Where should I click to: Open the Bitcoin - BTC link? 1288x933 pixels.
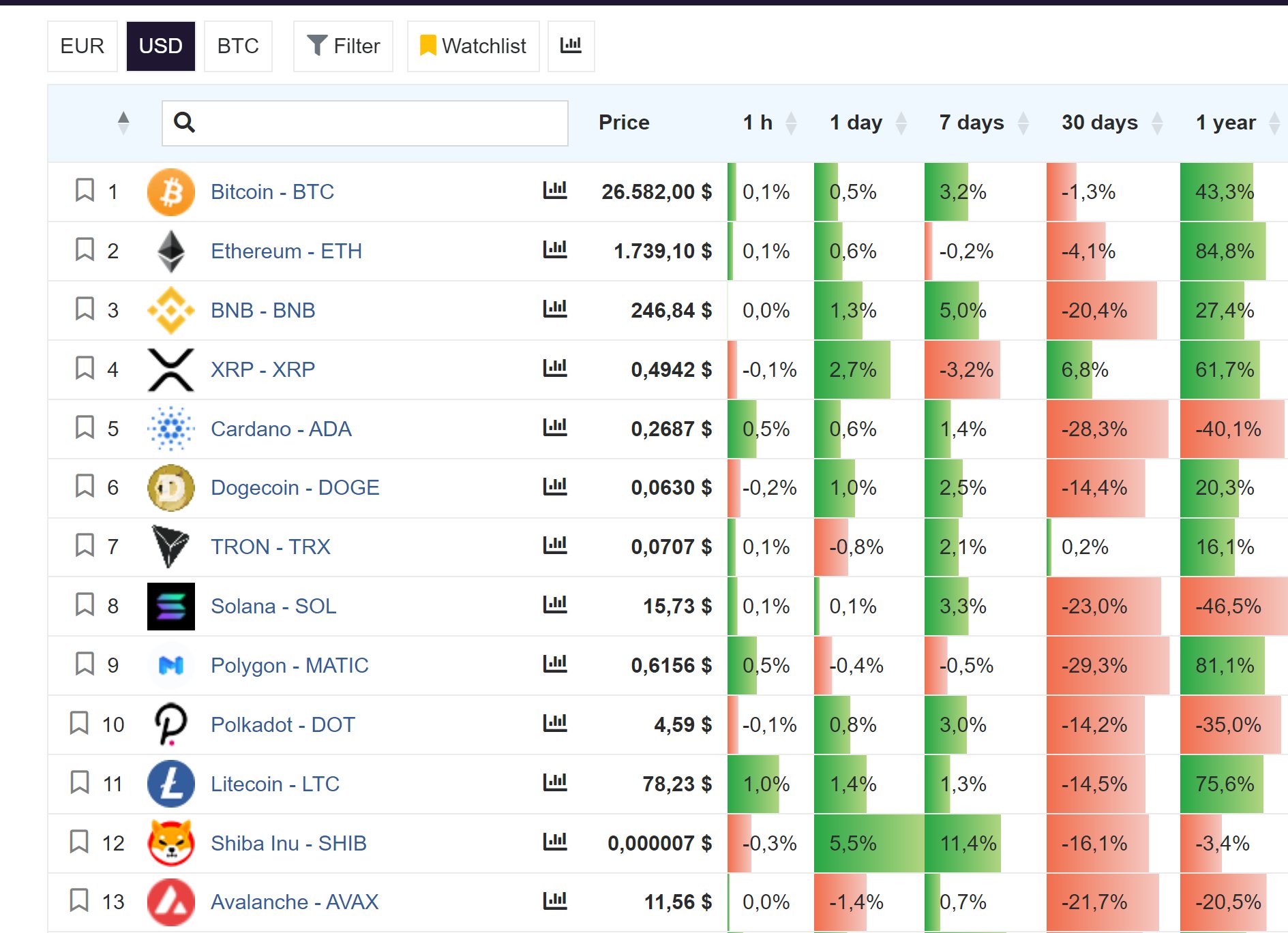(x=272, y=192)
